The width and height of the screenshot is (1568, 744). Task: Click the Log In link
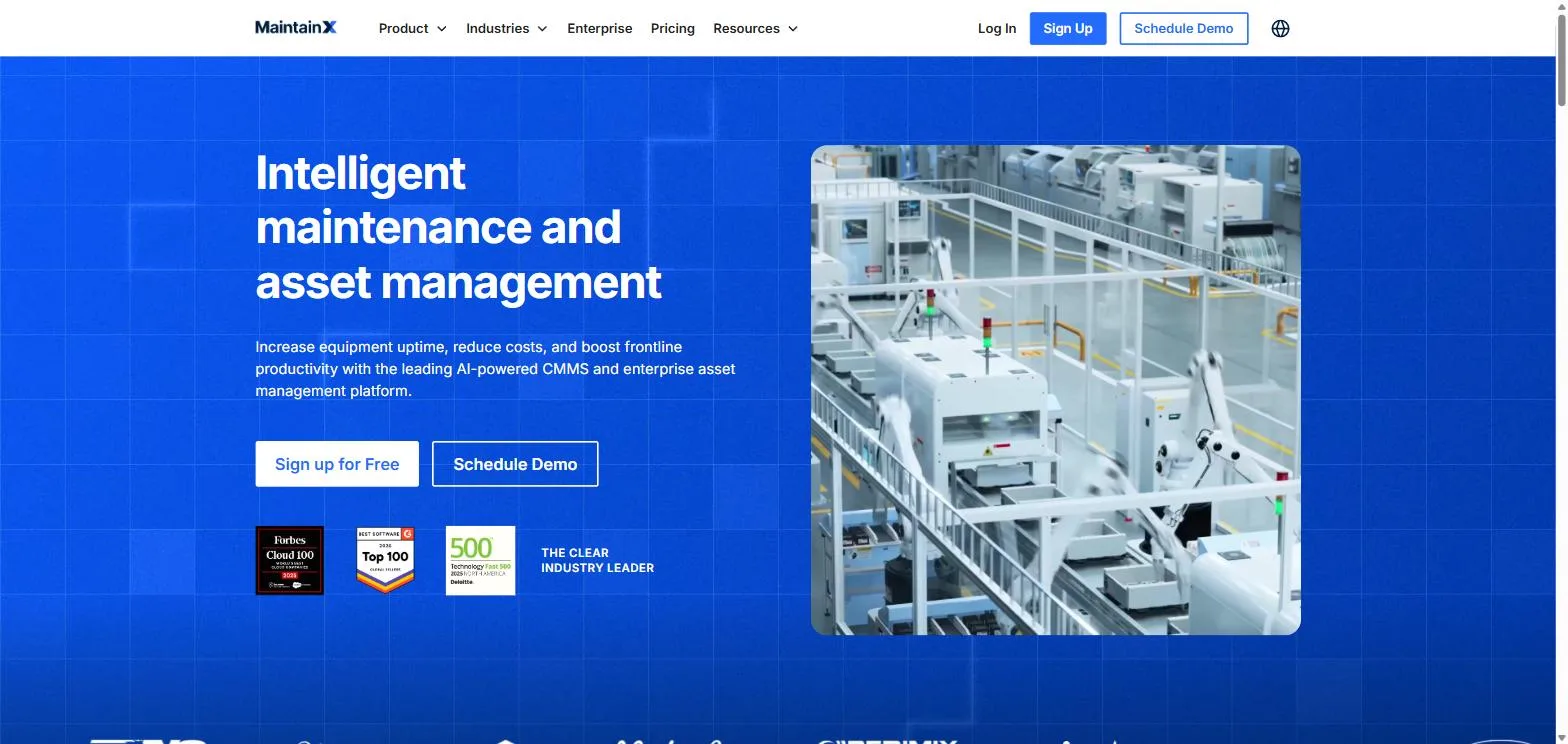pos(997,28)
